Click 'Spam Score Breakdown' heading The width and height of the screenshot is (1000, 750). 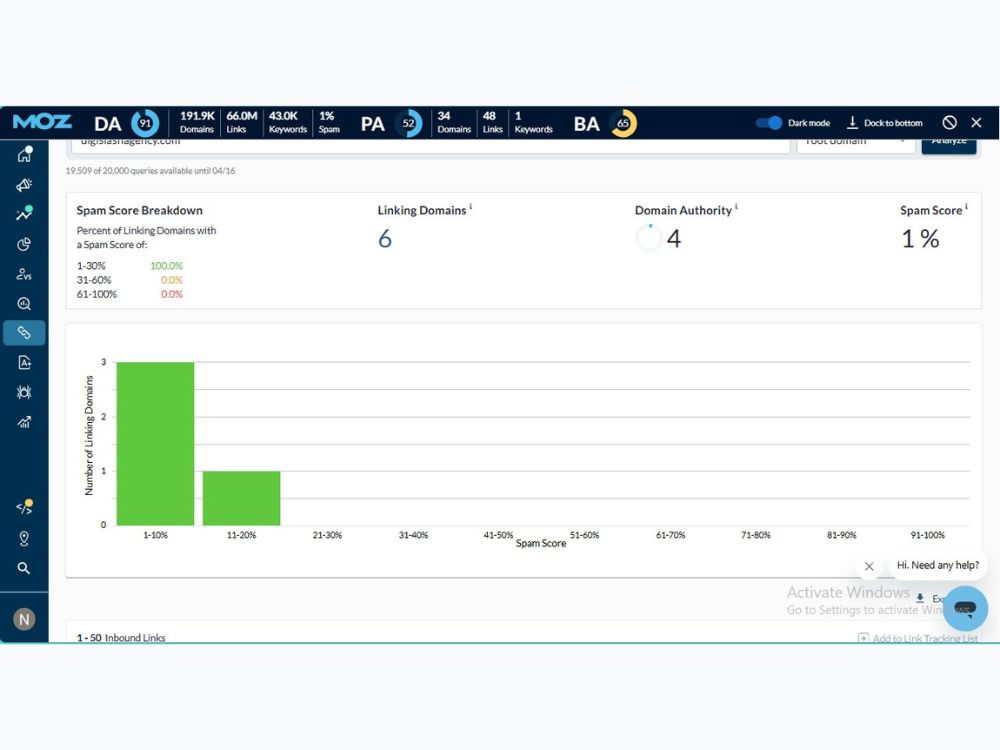click(x=140, y=210)
